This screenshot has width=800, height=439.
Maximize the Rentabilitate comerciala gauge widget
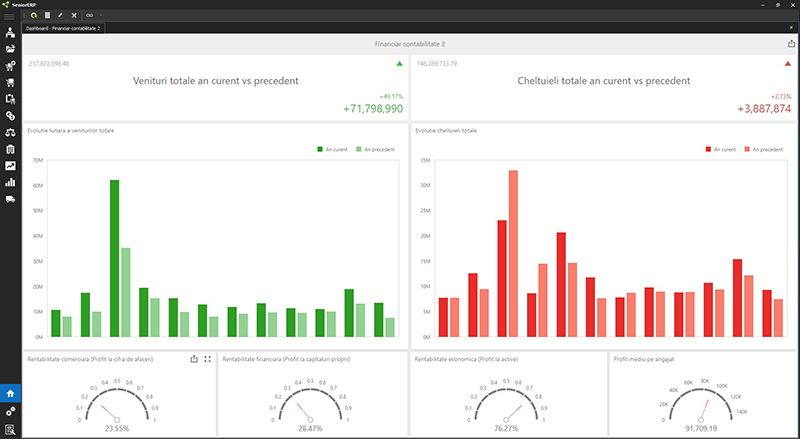point(207,359)
